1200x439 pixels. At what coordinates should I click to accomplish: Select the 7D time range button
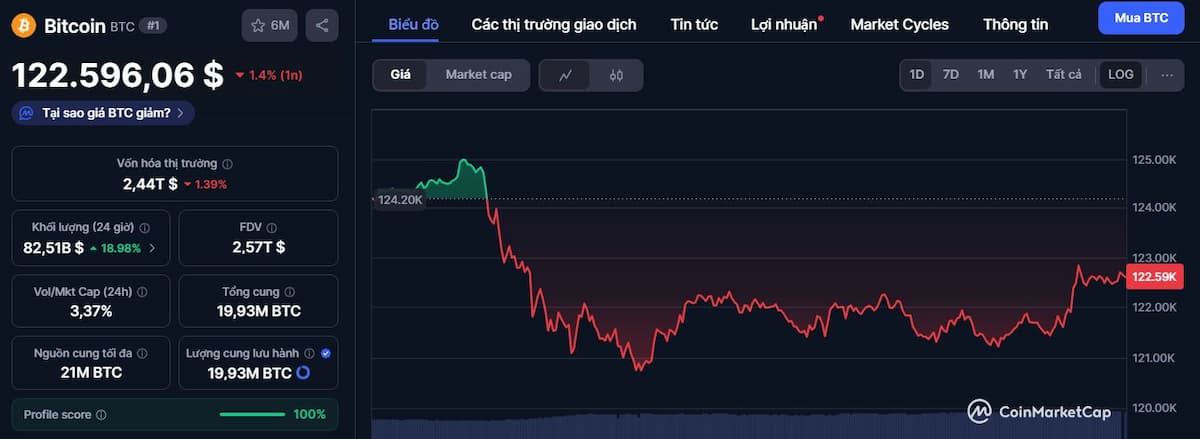click(951, 75)
